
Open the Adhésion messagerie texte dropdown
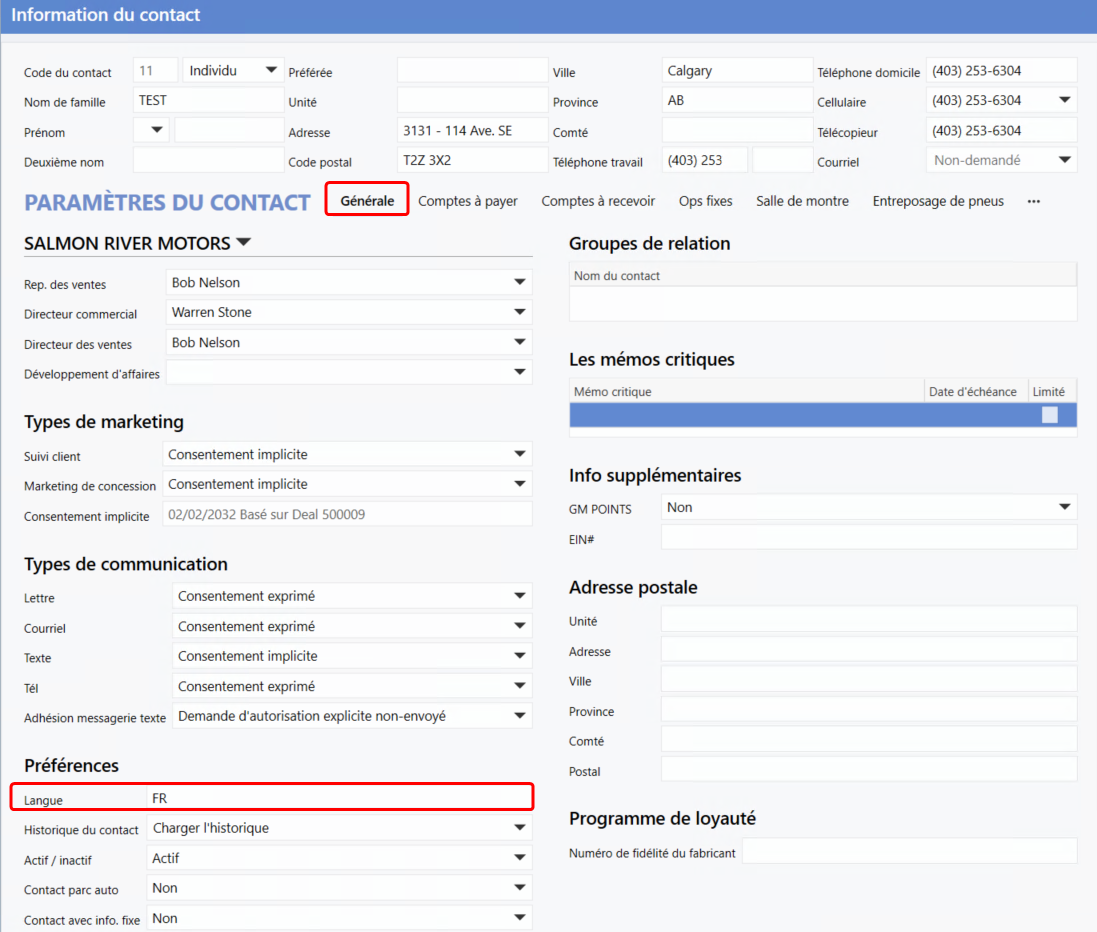point(519,716)
